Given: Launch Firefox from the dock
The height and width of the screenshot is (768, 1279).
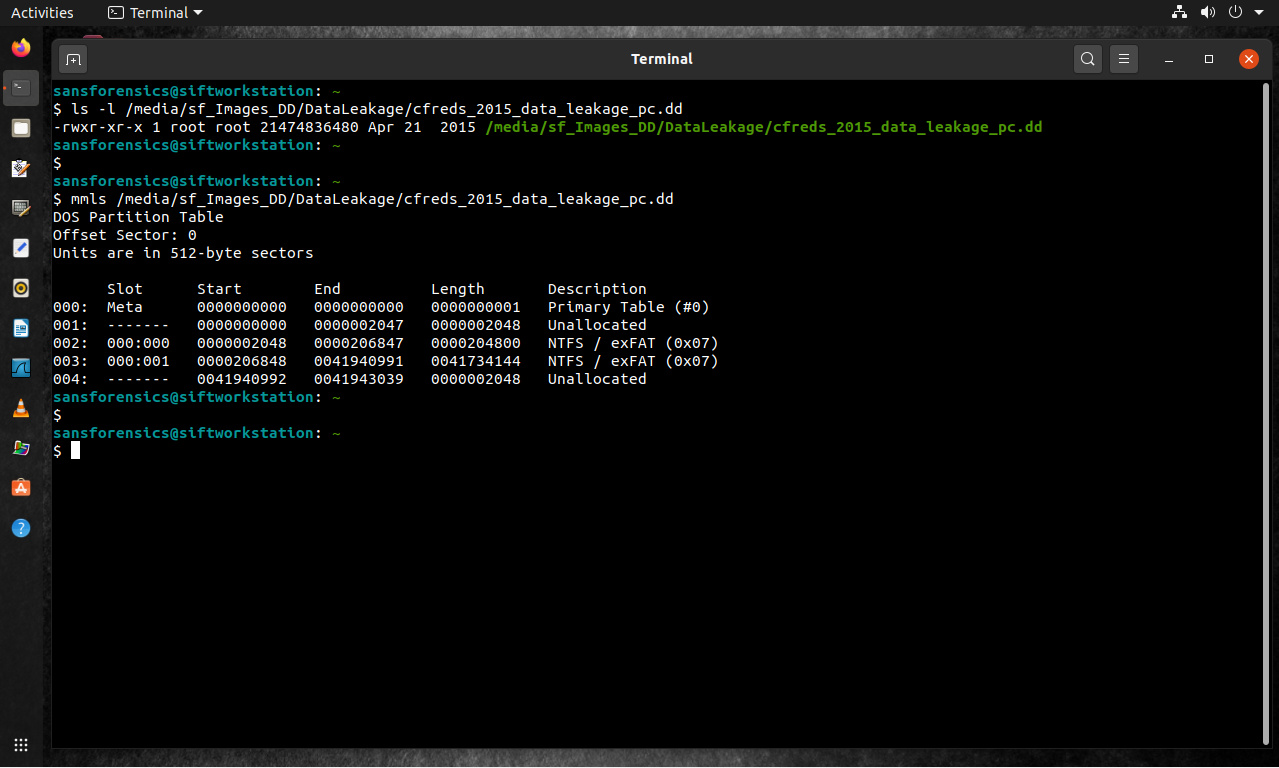Looking at the screenshot, I should click(21, 48).
